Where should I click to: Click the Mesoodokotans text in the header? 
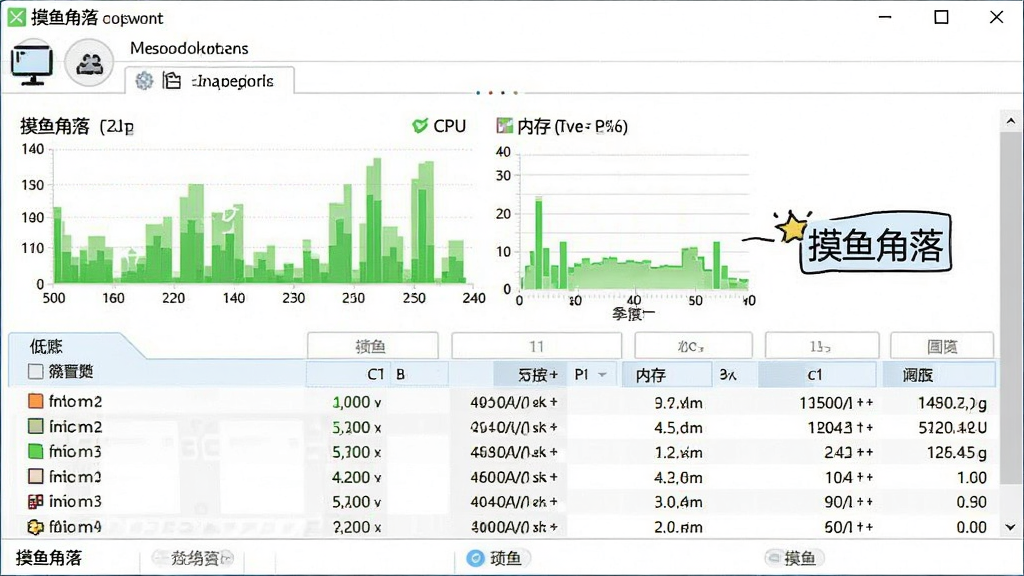[x=189, y=48]
